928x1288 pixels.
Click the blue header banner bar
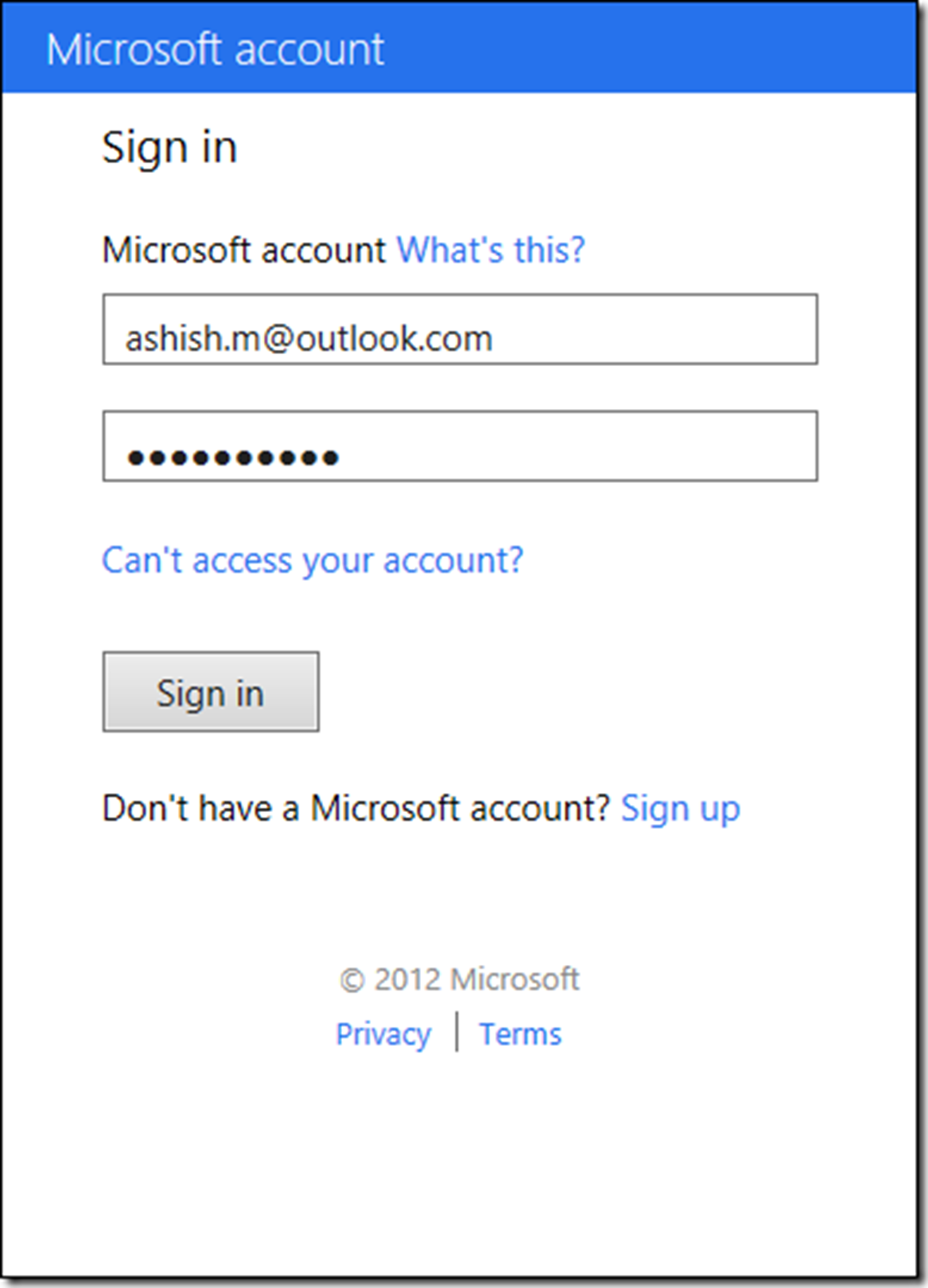[460, 47]
